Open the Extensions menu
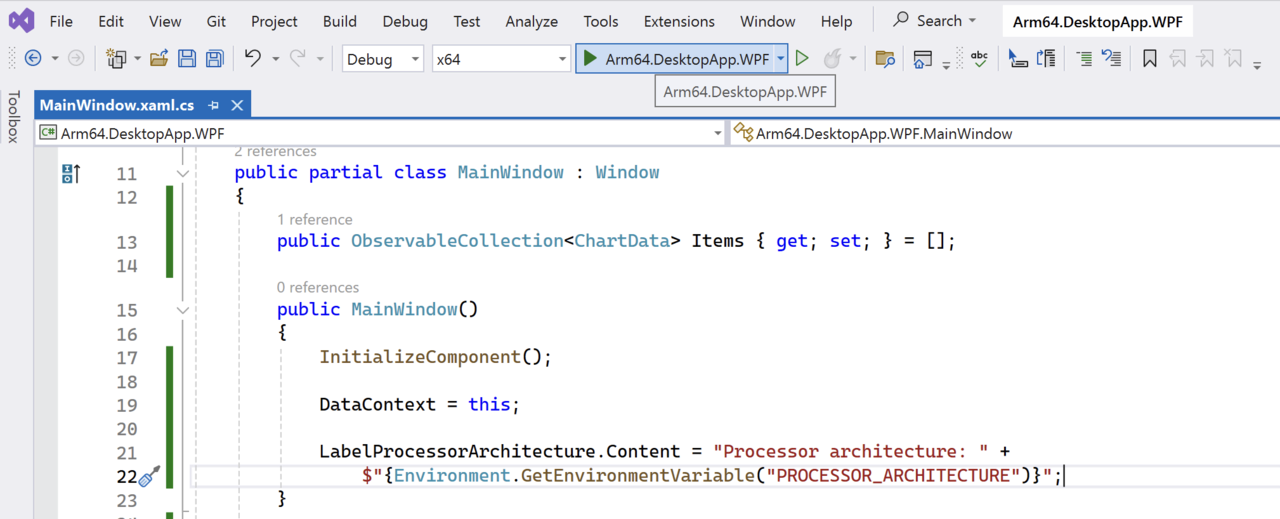The height and width of the screenshot is (519, 1280). tap(679, 21)
